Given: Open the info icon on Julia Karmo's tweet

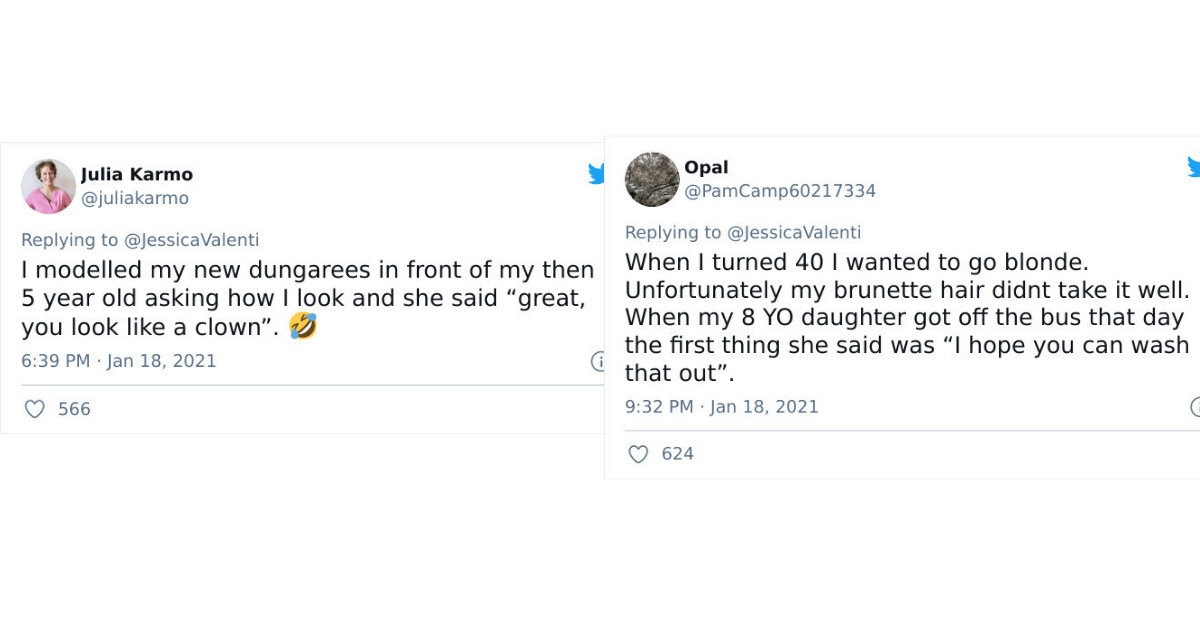Looking at the screenshot, I should (601, 361).
